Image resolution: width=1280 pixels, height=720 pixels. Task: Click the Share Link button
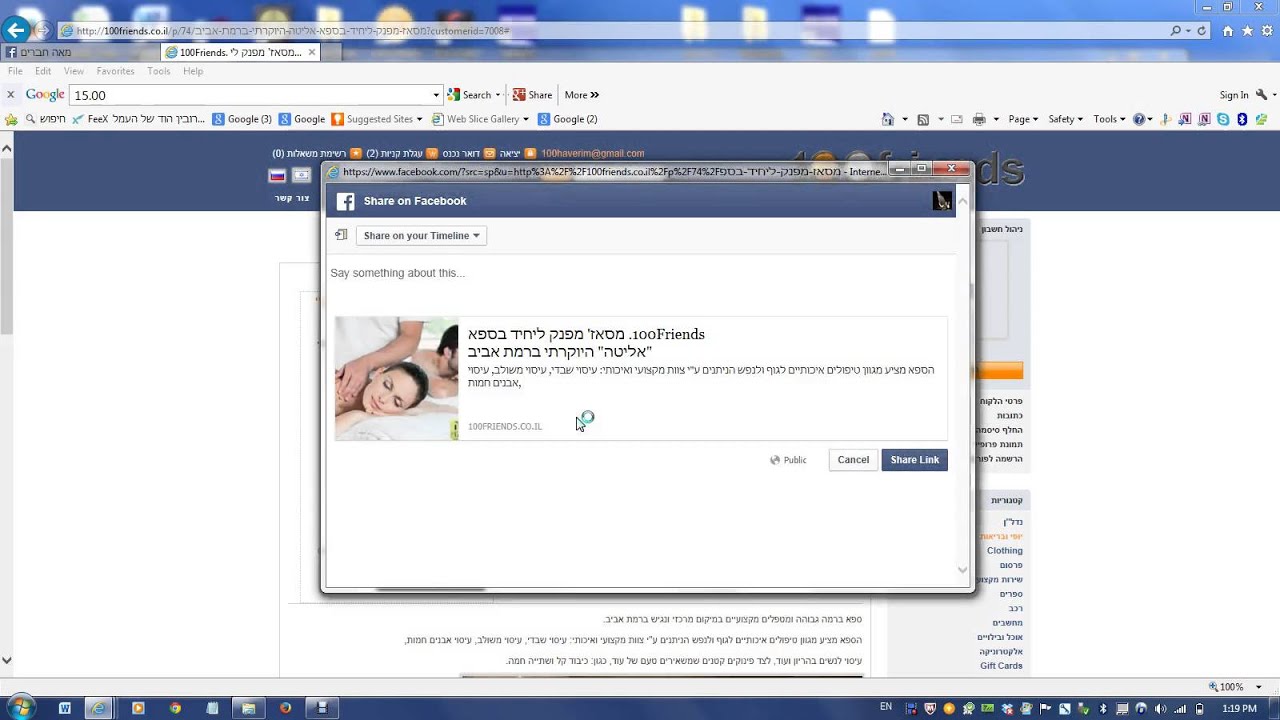[x=914, y=460]
